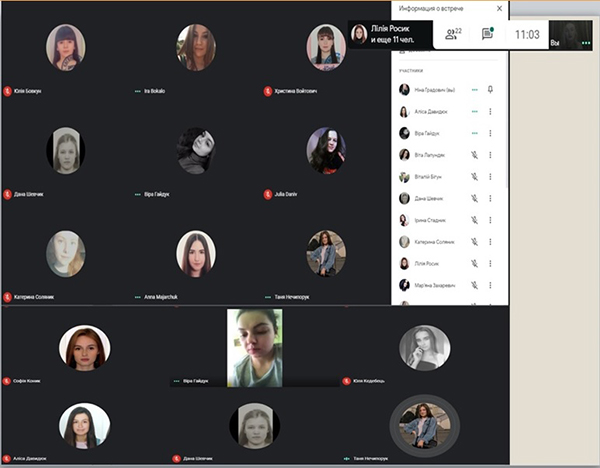Image resolution: width=600 pixels, height=468 pixels.
Task: Open the three-dot menu for Ірина Стадник
Action: (x=490, y=220)
